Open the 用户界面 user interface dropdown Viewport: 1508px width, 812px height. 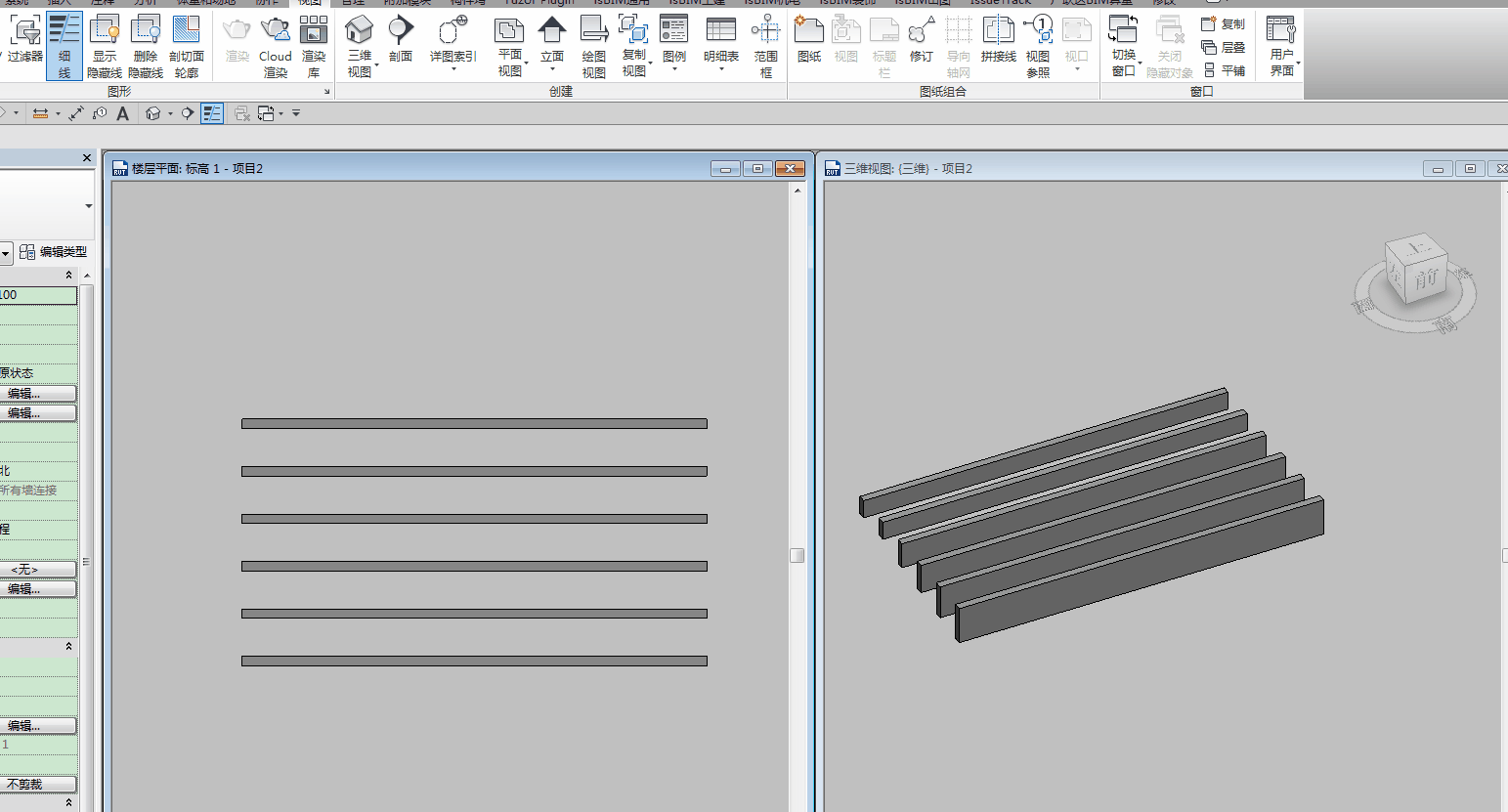tap(1282, 46)
